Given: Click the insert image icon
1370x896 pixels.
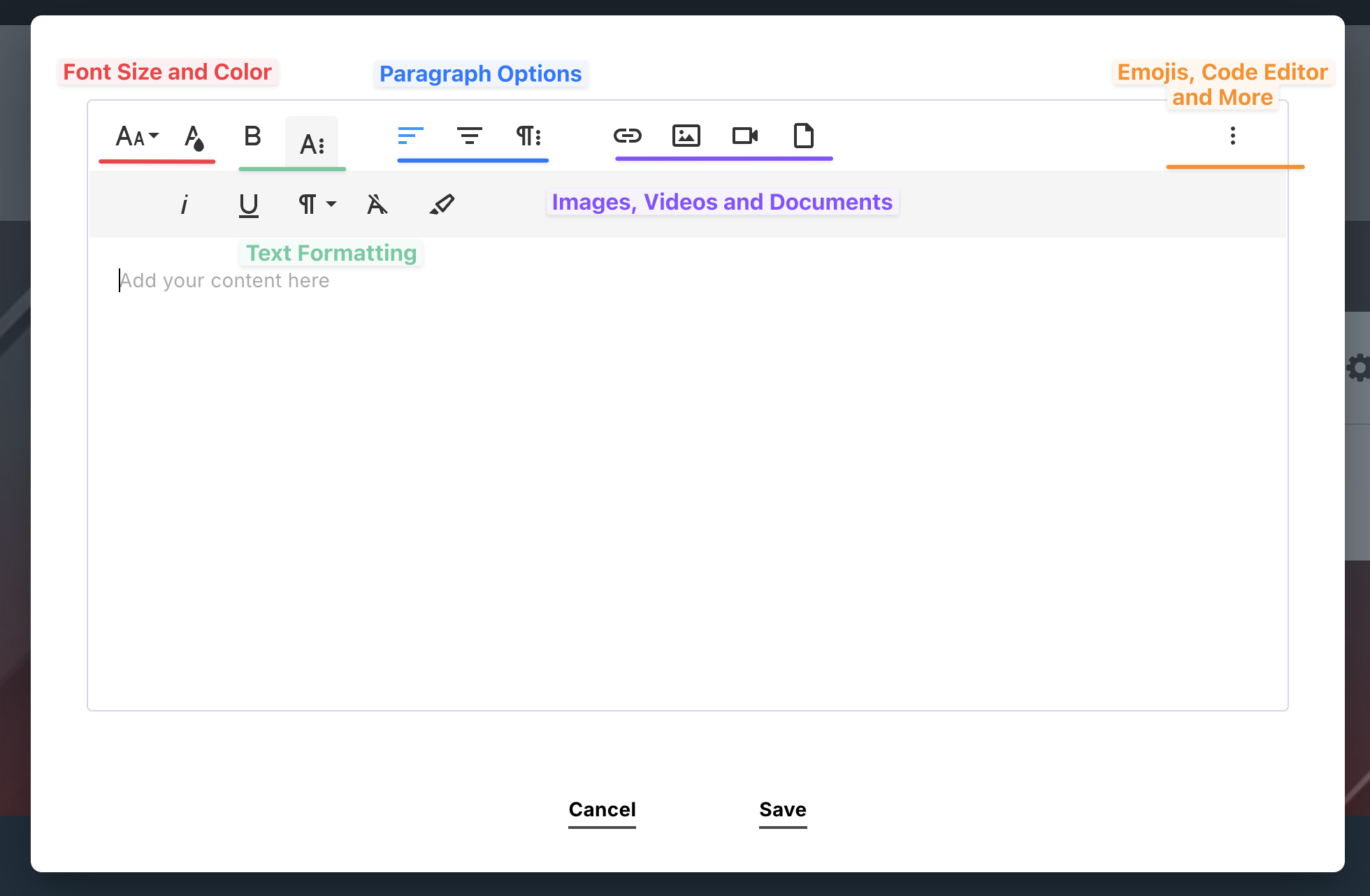Looking at the screenshot, I should pyautogui.click(x=686, y=136).
